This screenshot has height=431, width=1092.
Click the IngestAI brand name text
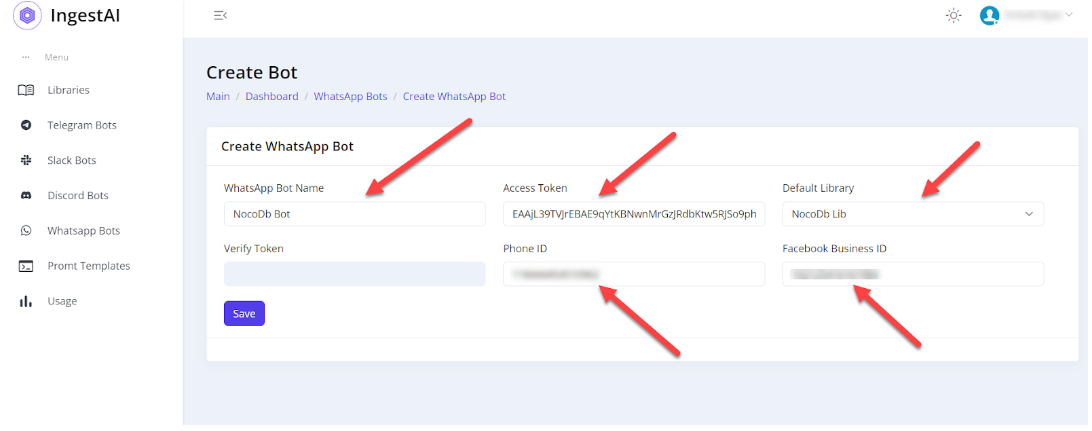[86, 15]
